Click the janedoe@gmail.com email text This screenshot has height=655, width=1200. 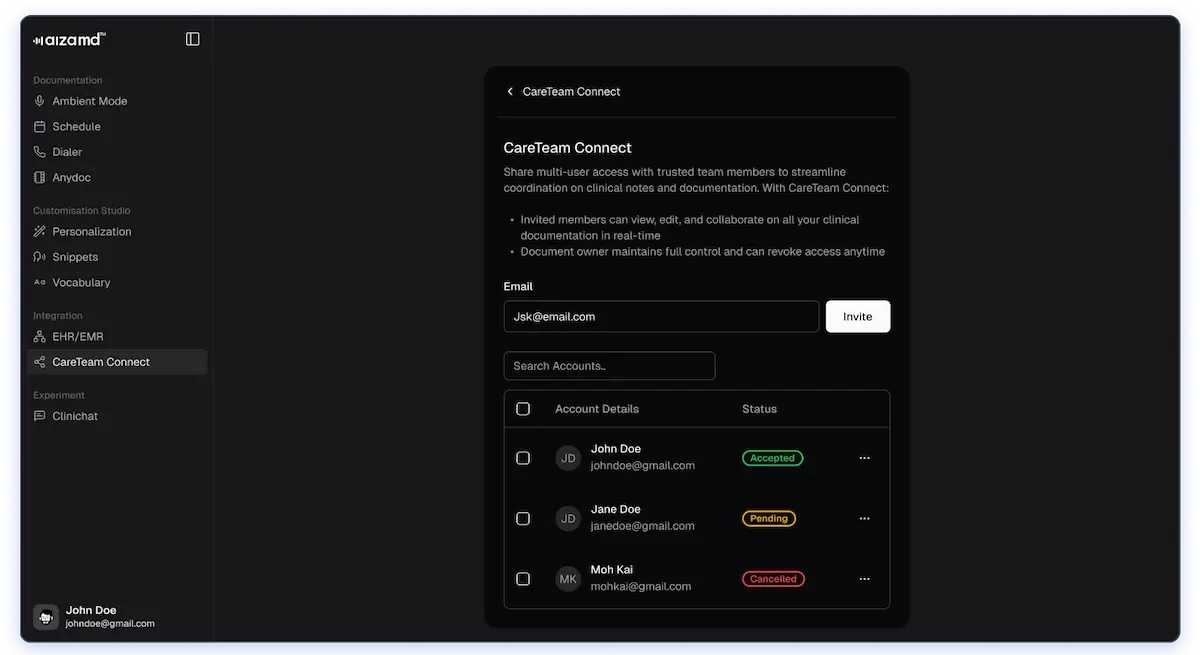tap(643, 526)
